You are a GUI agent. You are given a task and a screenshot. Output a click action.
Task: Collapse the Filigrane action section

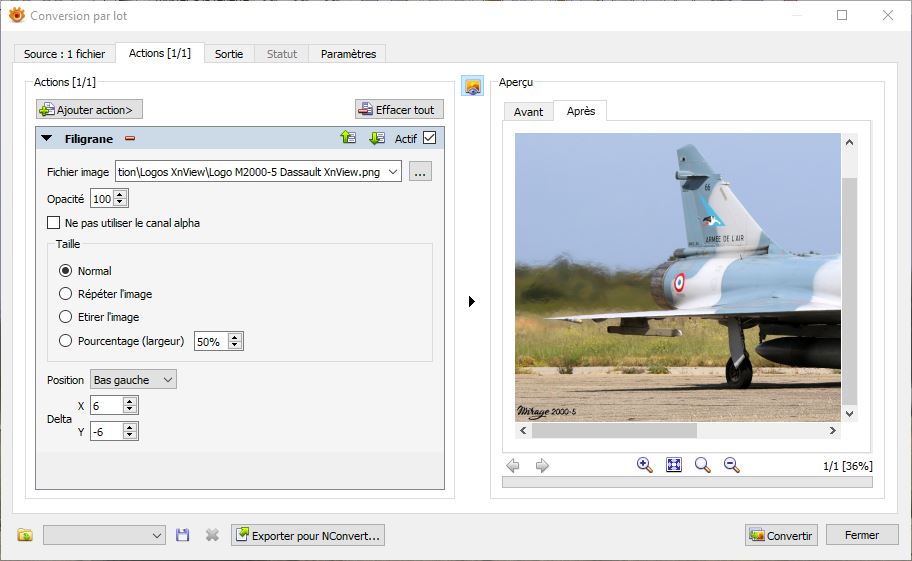point(47,138)
